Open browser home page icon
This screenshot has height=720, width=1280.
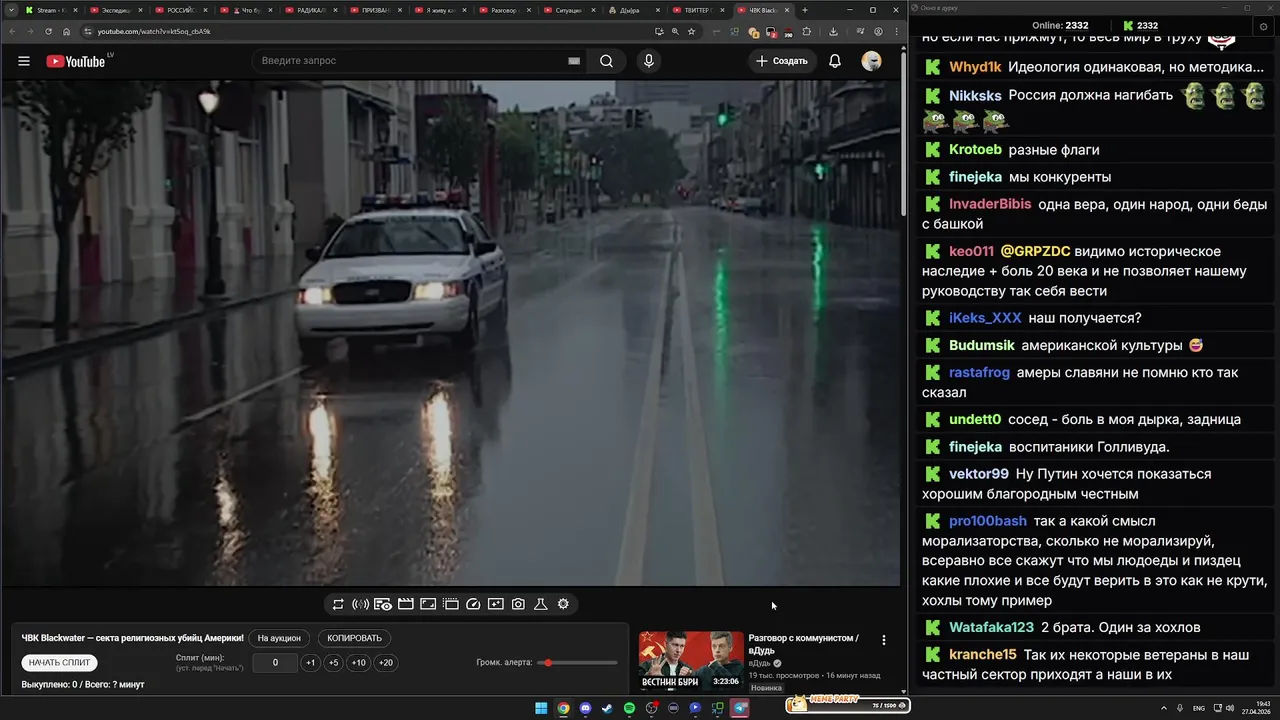[67, 32]
